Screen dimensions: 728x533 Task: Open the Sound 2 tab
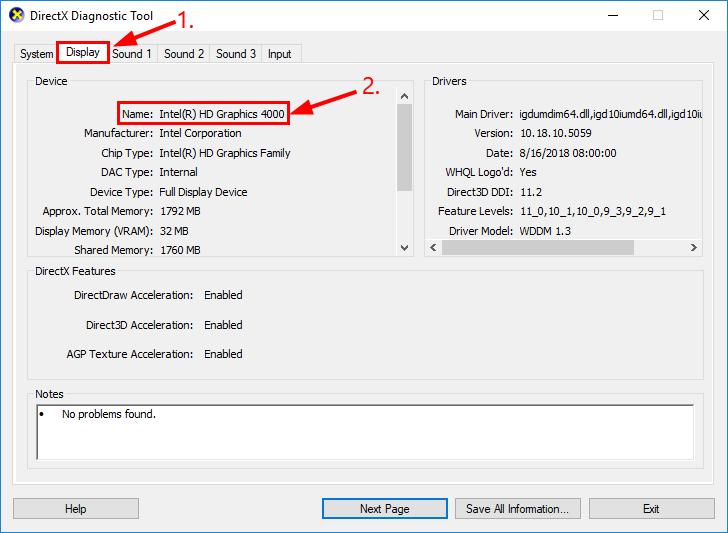pos(184,54)
